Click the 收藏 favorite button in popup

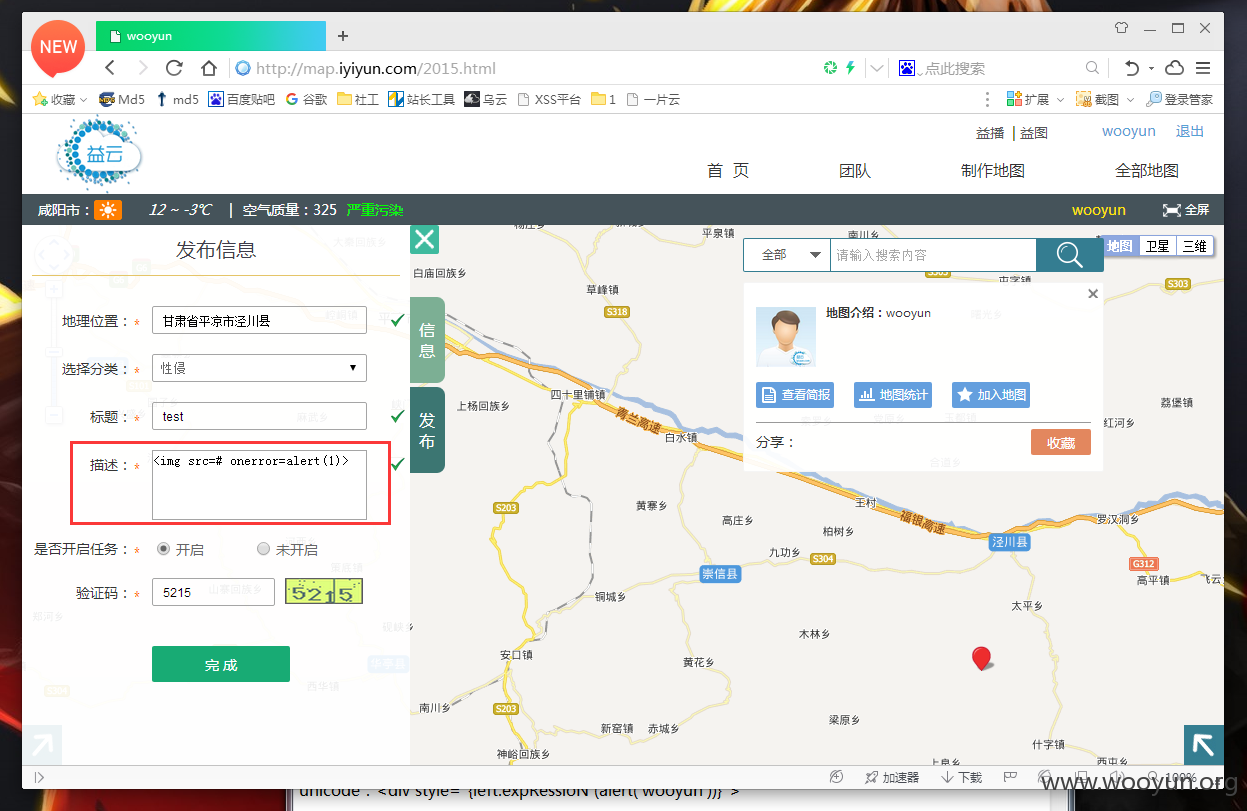tap(1061, 442)
